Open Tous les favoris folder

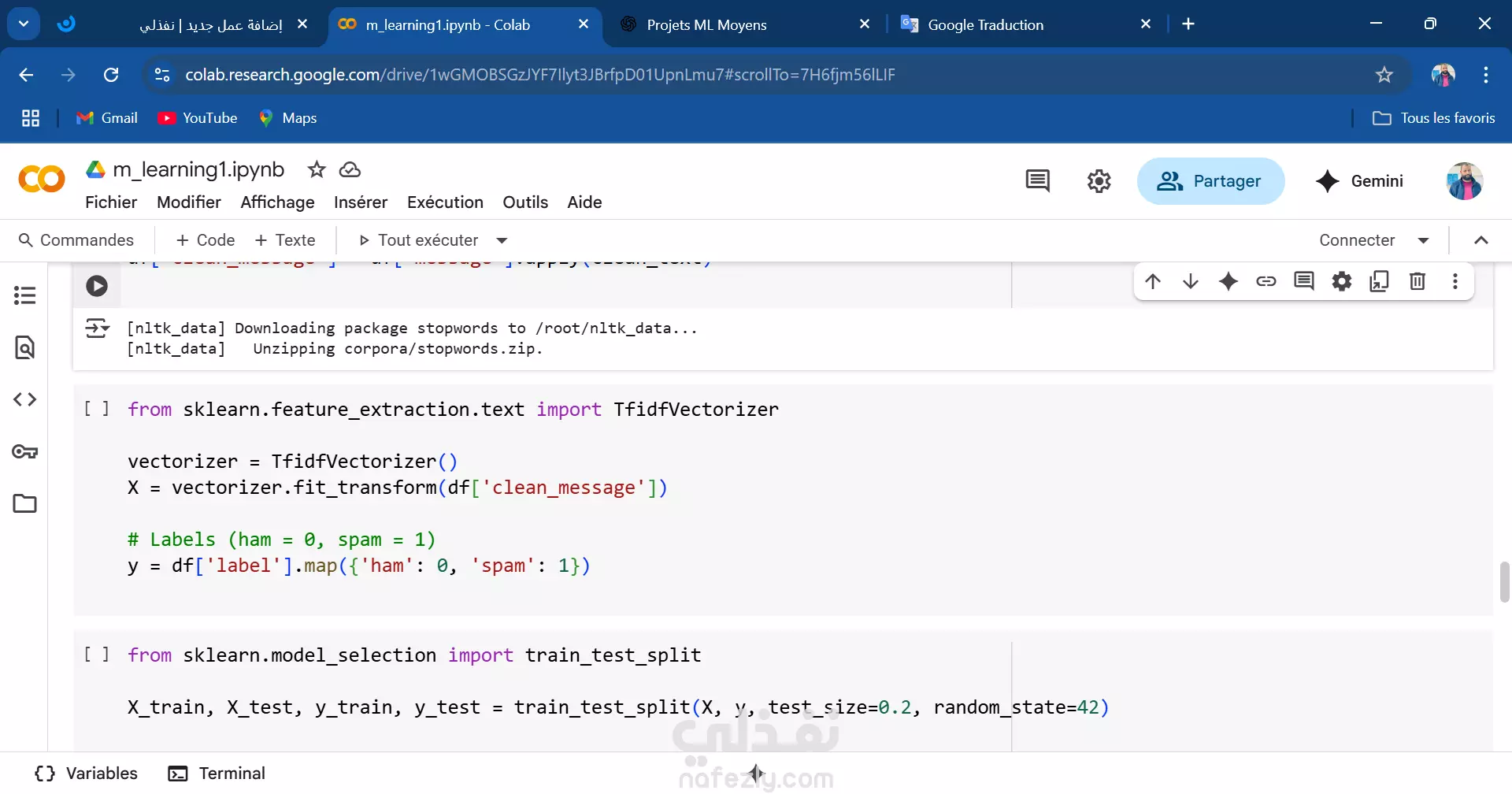pos(1434,118)
